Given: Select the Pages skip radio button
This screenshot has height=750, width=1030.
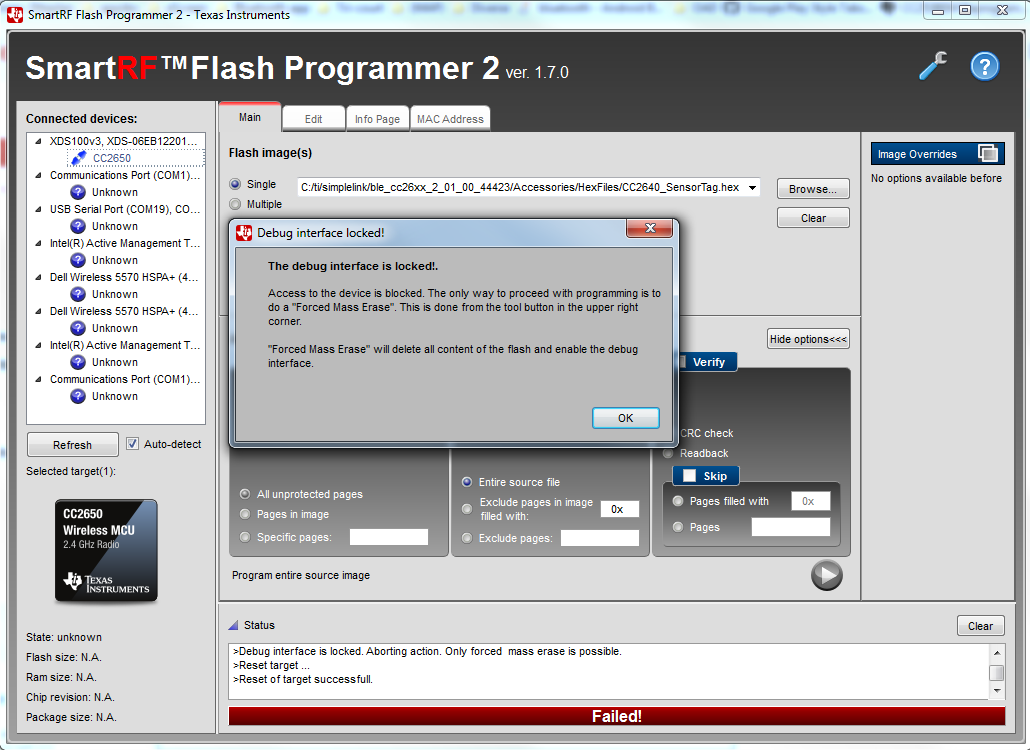Looking at the screenshot, I should (x=678, y=527).
